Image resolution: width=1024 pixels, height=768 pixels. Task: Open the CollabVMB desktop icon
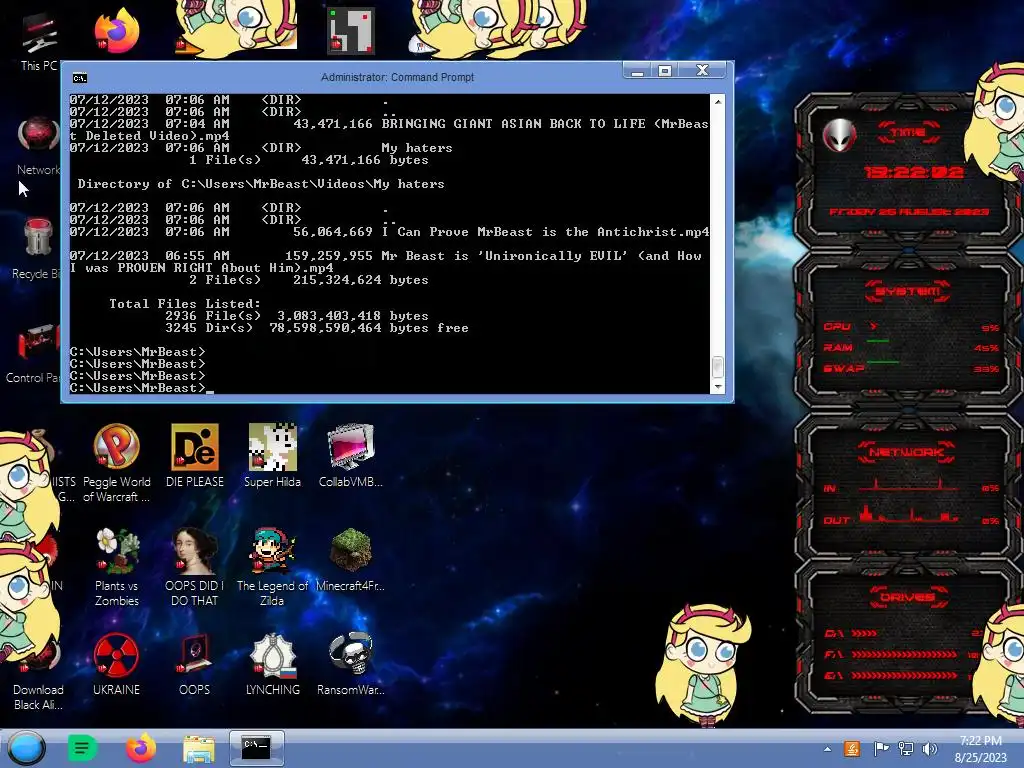pyautogui.click(x=351, y=456)
